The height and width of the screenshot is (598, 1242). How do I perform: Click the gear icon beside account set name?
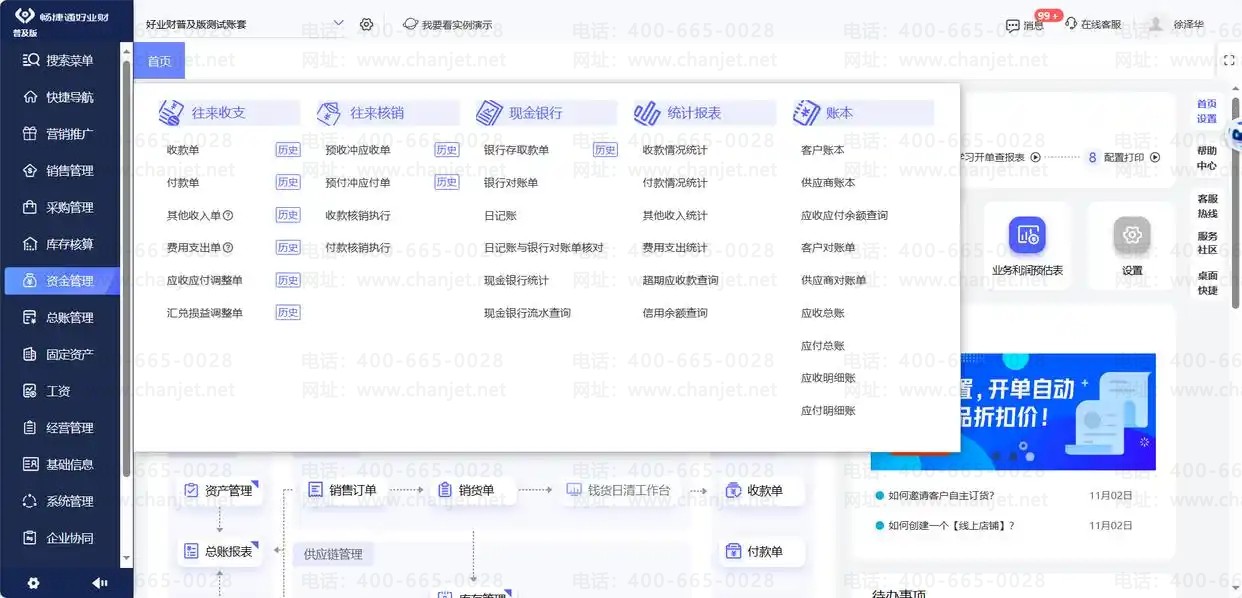click(366, 24)
